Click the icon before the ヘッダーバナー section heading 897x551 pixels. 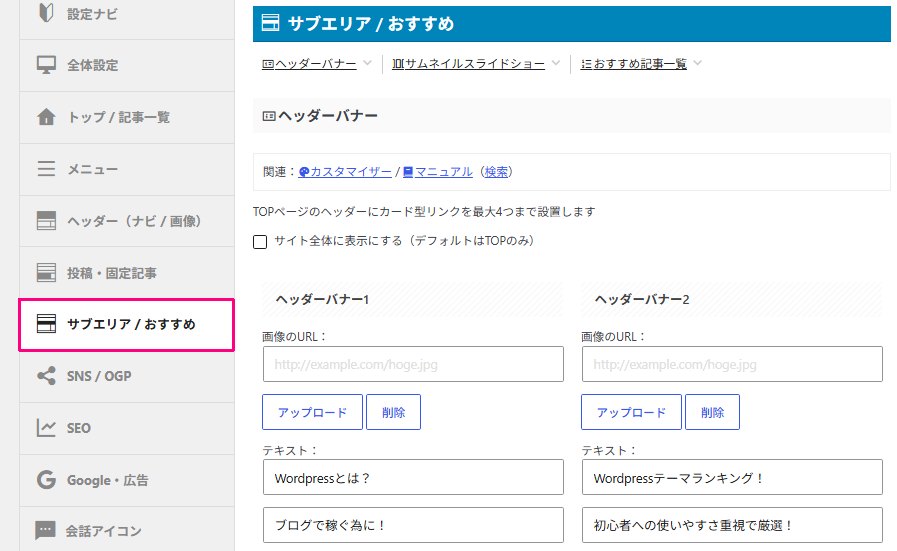click(269, 116)
